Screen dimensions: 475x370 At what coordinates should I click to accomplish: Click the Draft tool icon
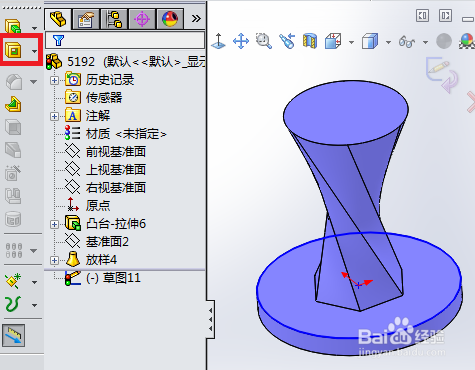(13, 150)
